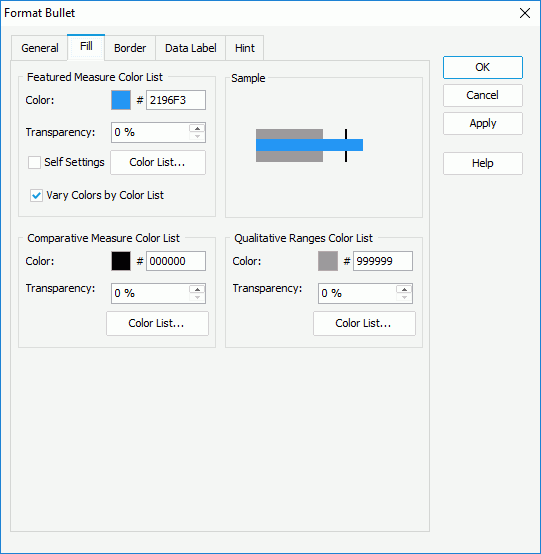
Task: Decrease Featured Measure transparency with down arrow
Action: [x=197, y=137]
